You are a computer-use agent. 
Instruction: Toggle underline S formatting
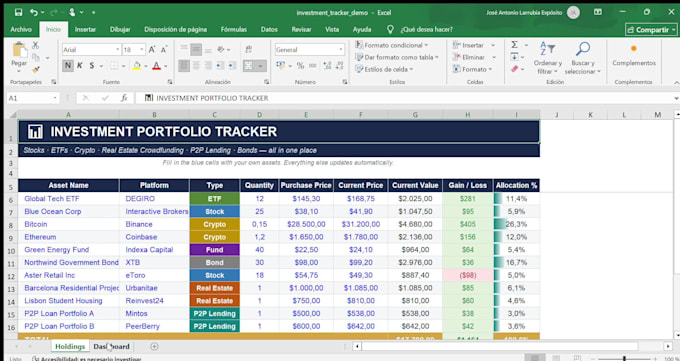tap(92, 66)
